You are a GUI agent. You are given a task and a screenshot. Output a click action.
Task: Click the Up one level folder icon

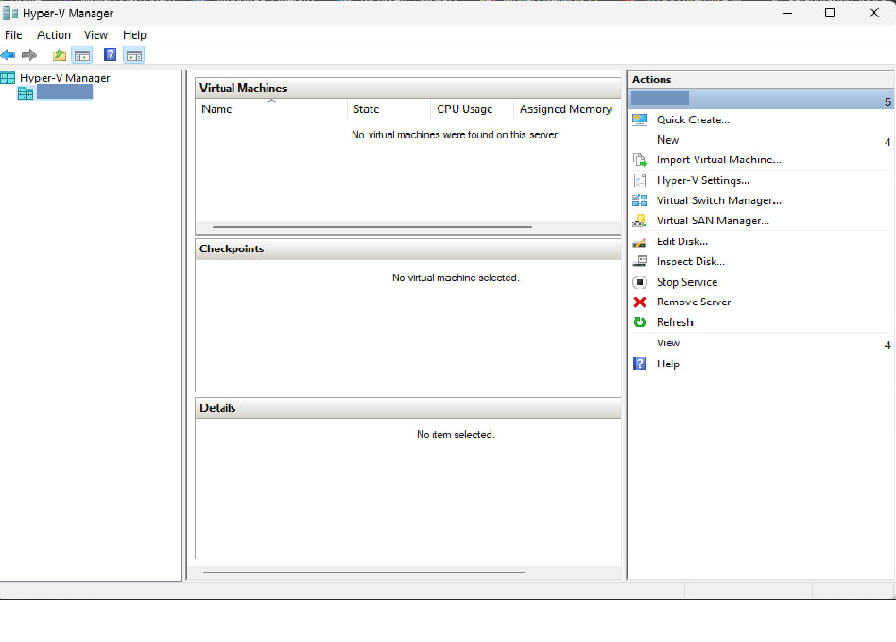click(59, 55)
